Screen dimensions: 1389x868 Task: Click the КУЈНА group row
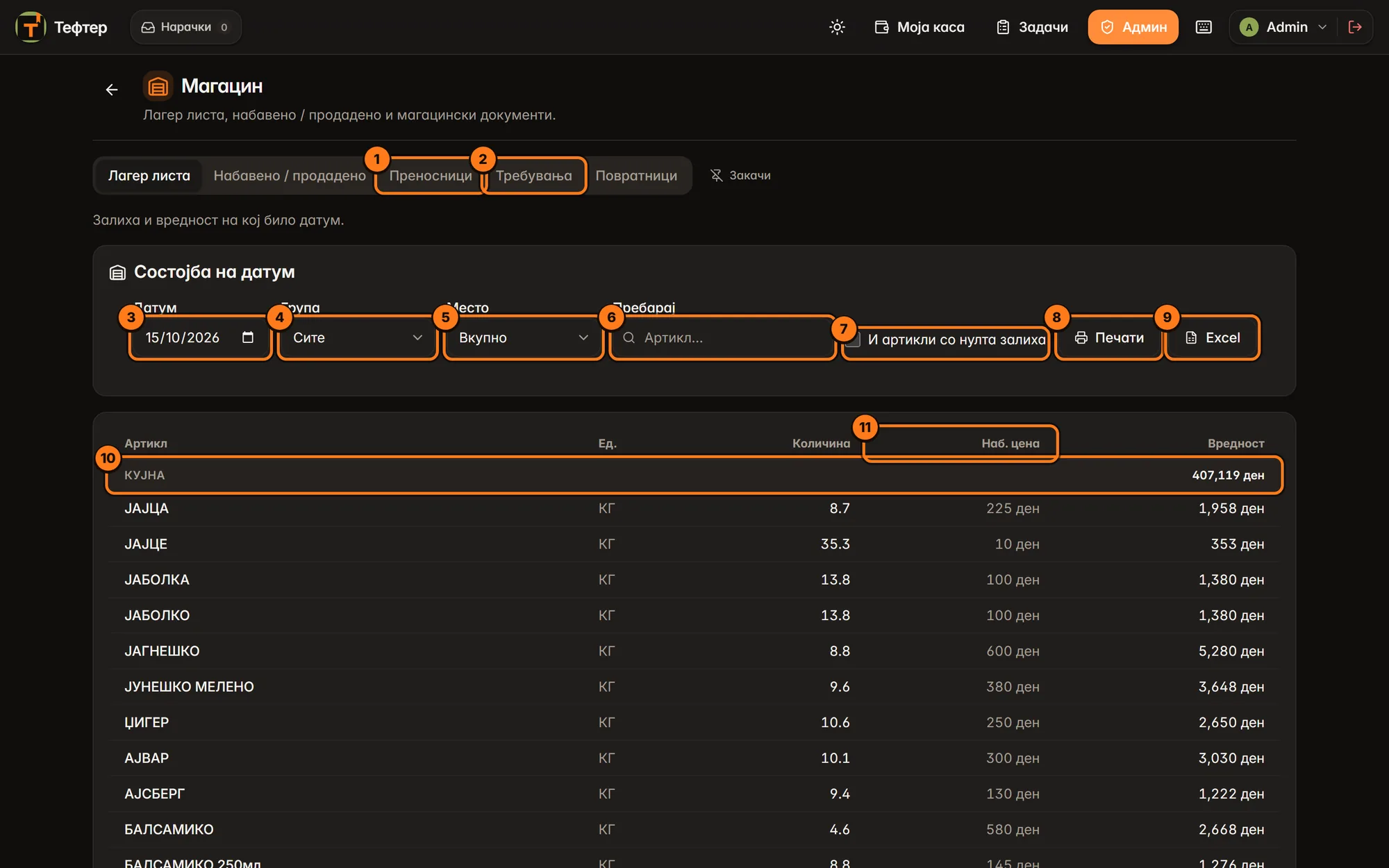pyautogui.click(x=694, y=475)
